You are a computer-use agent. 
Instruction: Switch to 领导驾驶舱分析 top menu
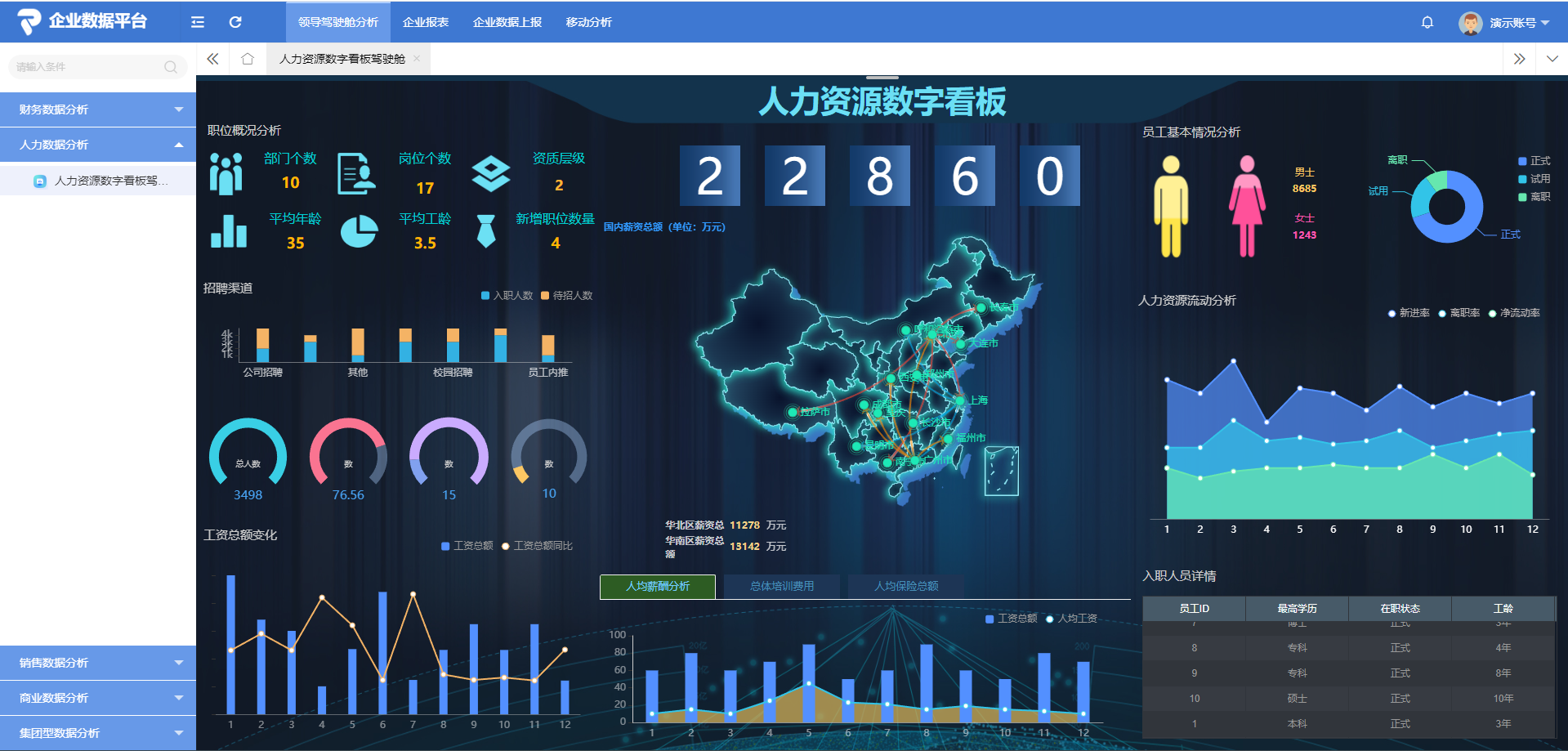[338, 22]
